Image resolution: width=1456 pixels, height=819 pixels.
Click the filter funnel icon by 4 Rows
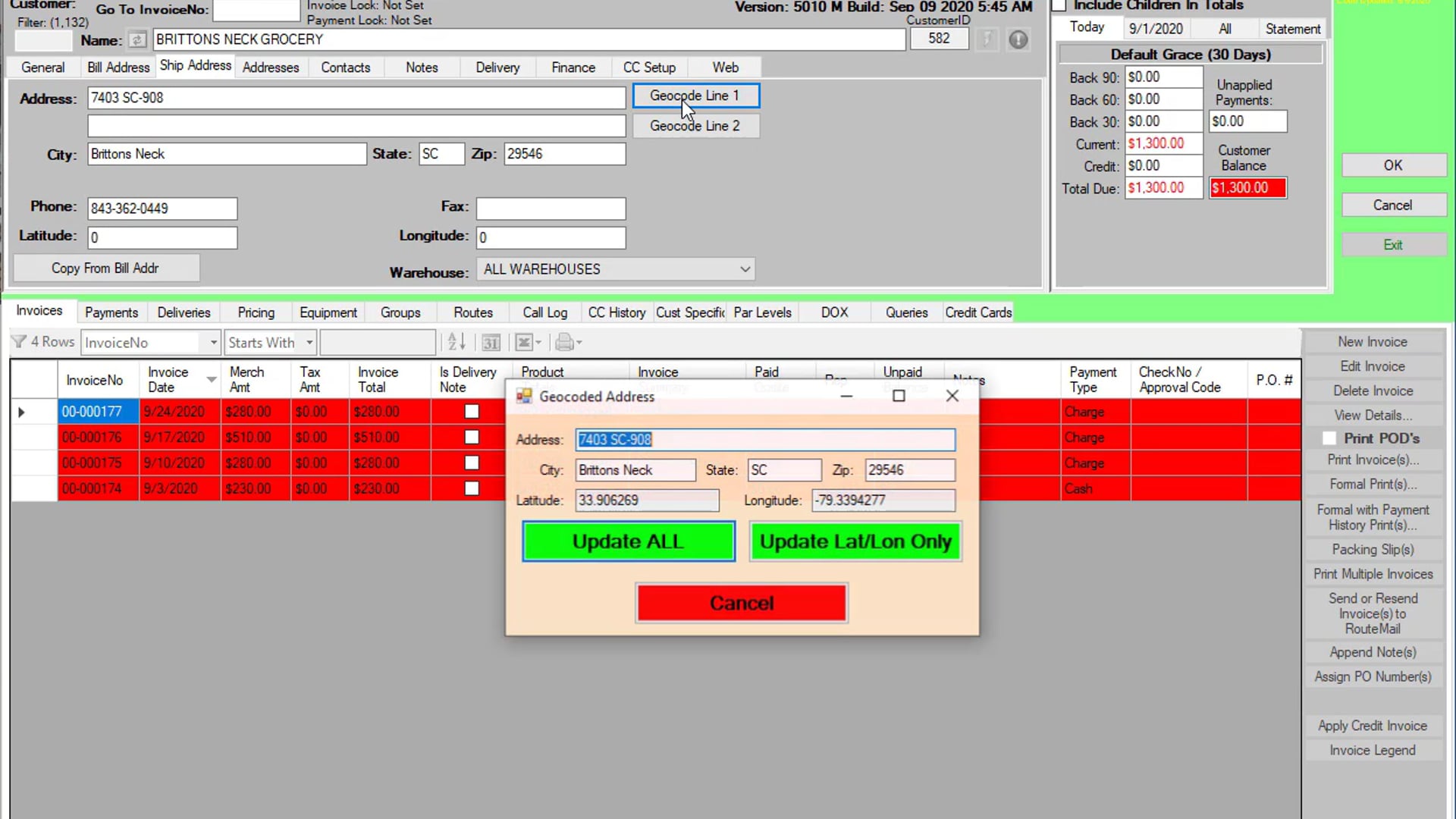tap(19, 342)
